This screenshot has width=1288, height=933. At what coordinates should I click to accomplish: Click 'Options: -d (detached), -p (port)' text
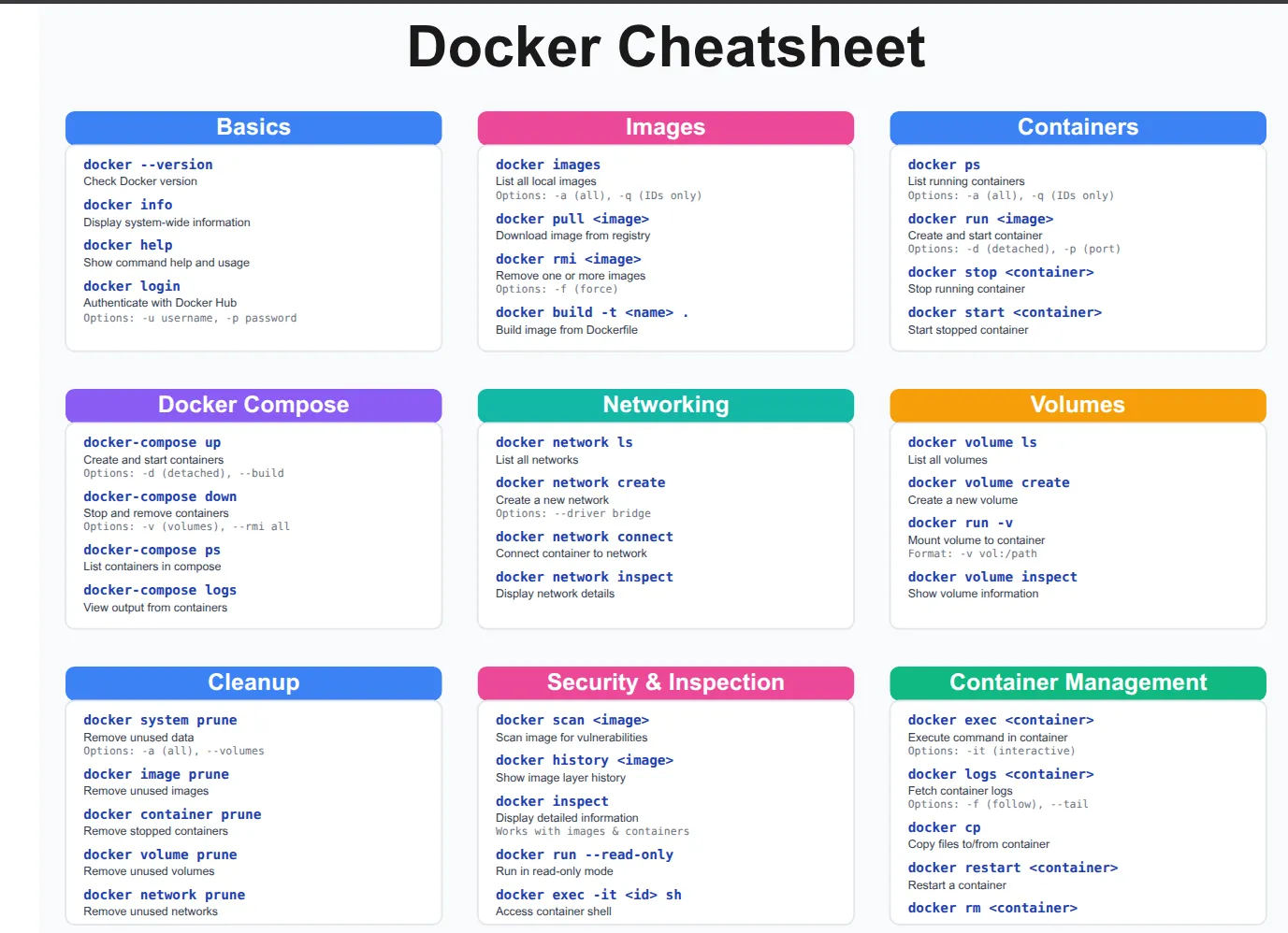(1014, 249)
